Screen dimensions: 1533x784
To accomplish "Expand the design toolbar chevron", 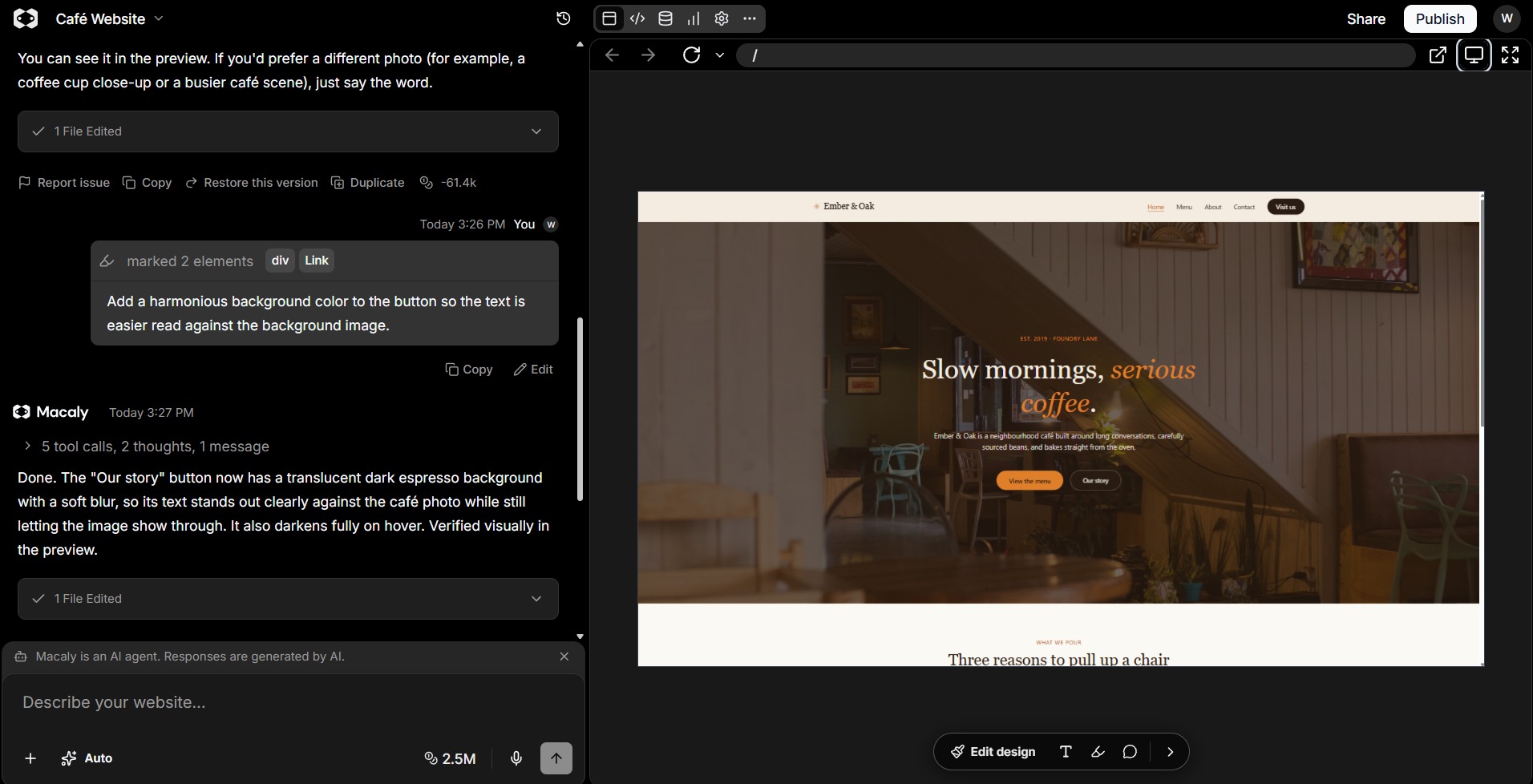I will 1171,752.
